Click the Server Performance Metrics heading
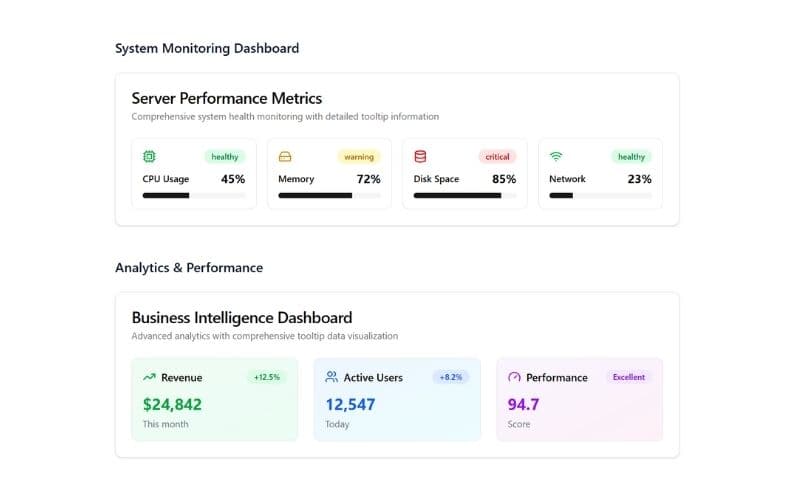Viewport: 800px width, 500px height. [x=227, y=98]
